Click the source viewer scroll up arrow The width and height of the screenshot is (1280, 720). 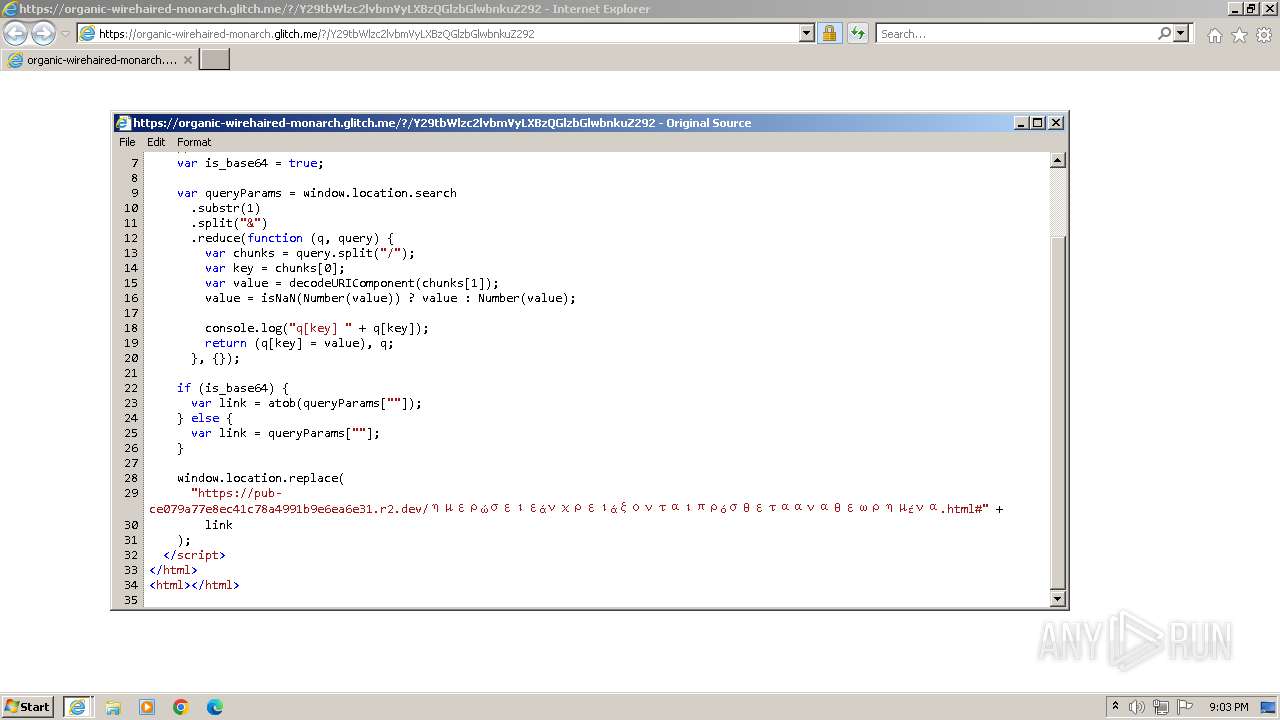[x=1058, y=161]
